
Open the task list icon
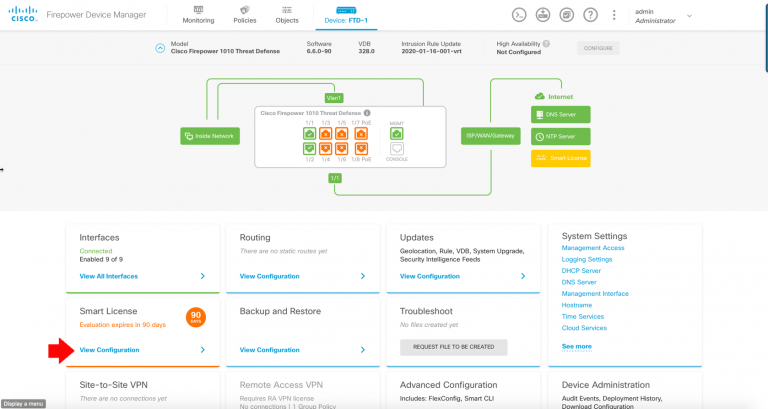[566, 15]
